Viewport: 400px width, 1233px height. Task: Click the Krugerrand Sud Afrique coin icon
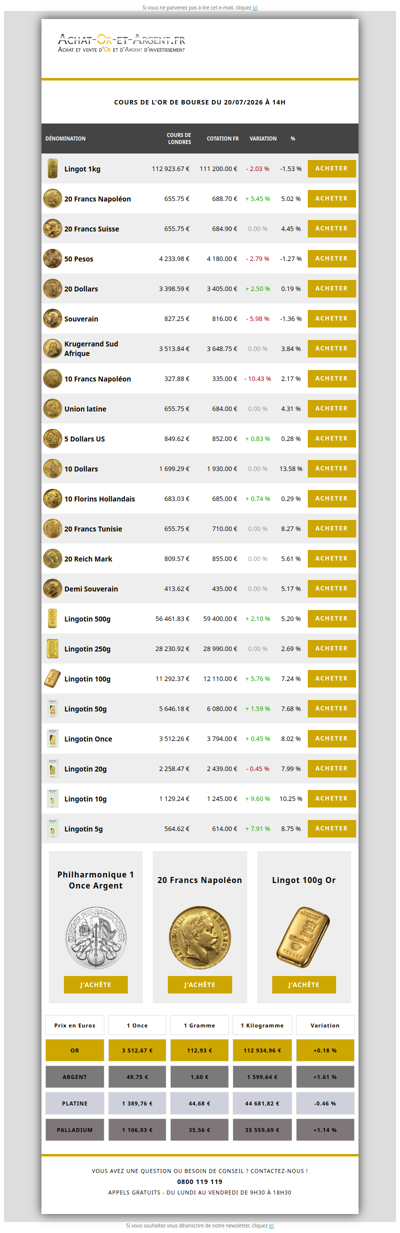[52, 349]
